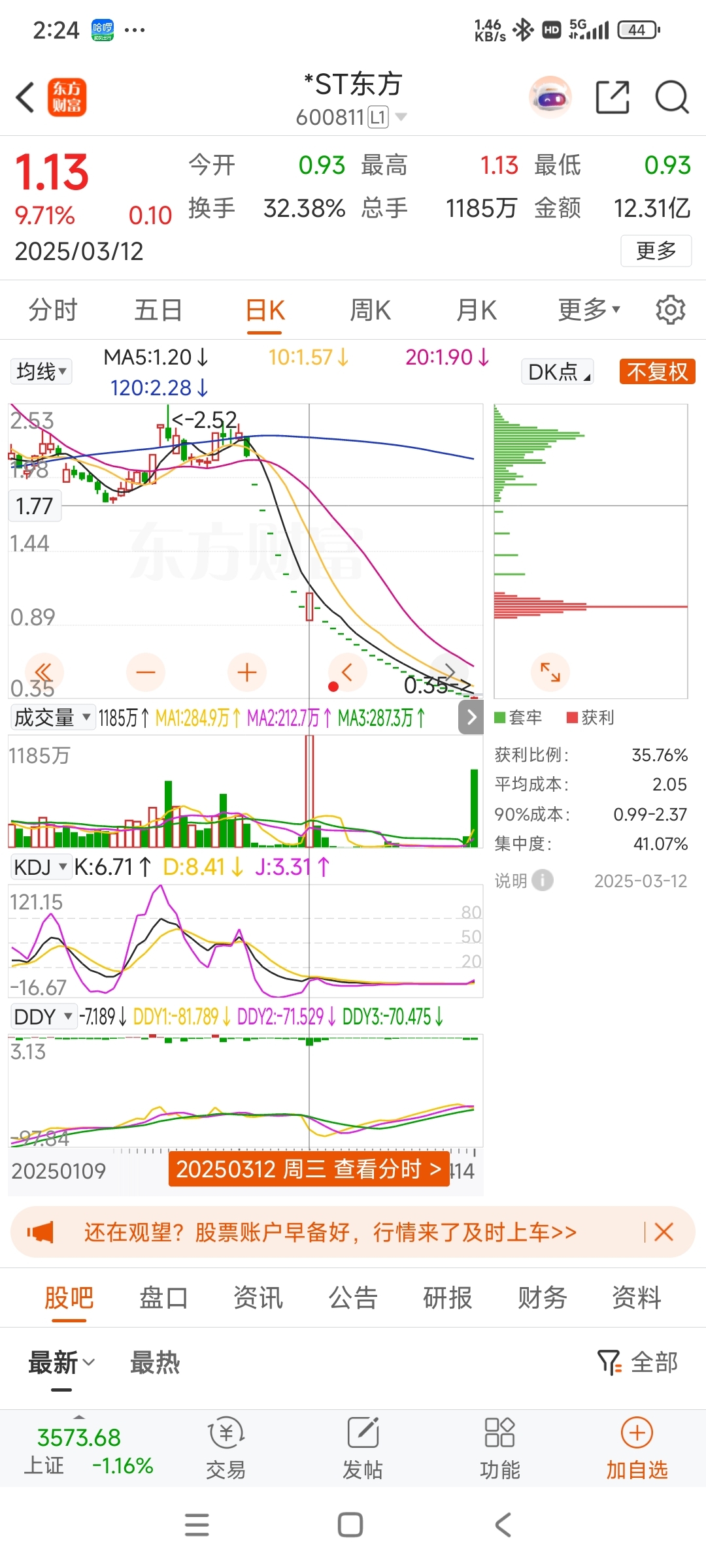706x1568 pixels.
Task: Open the 东方财富 logo icon
Action: 67,97
